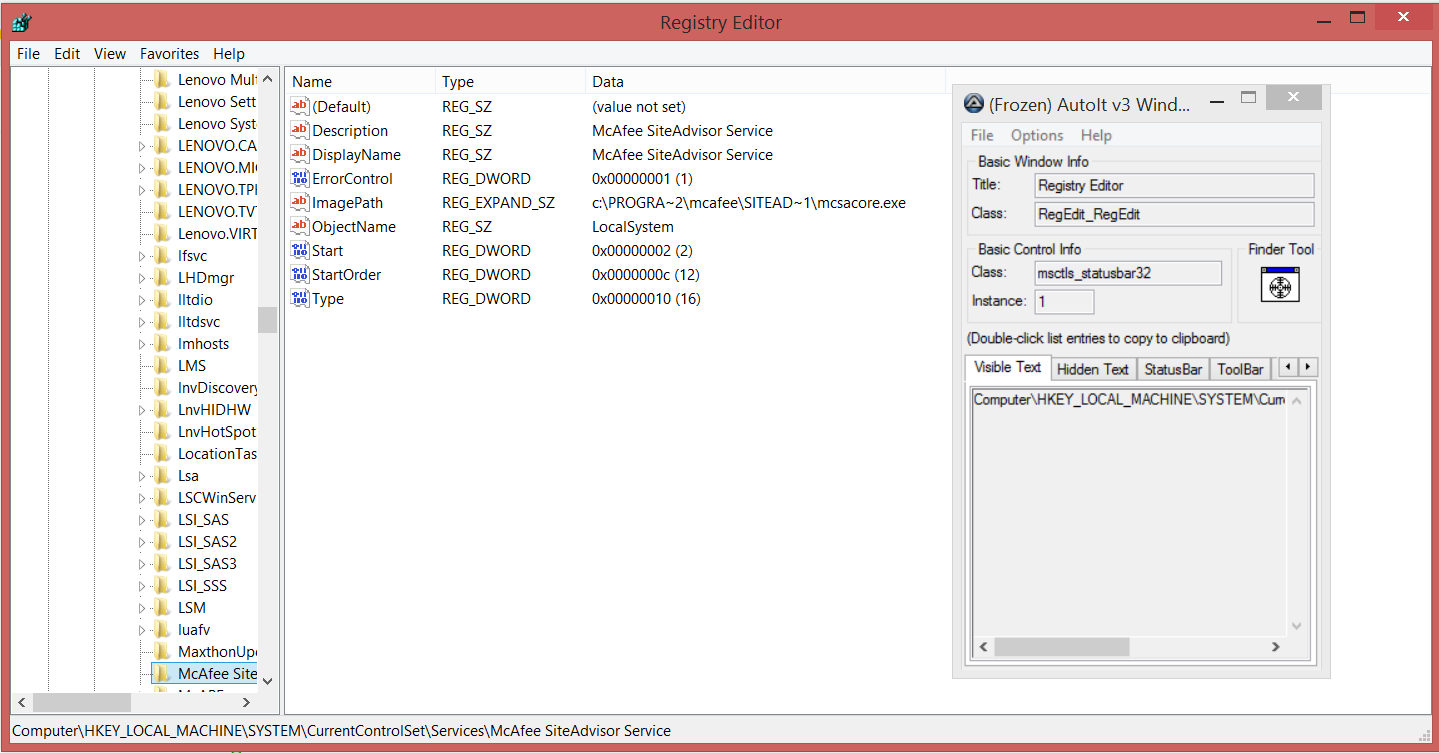
Task: Click the Basic Window Info Class field
Action: point(1174,214)
